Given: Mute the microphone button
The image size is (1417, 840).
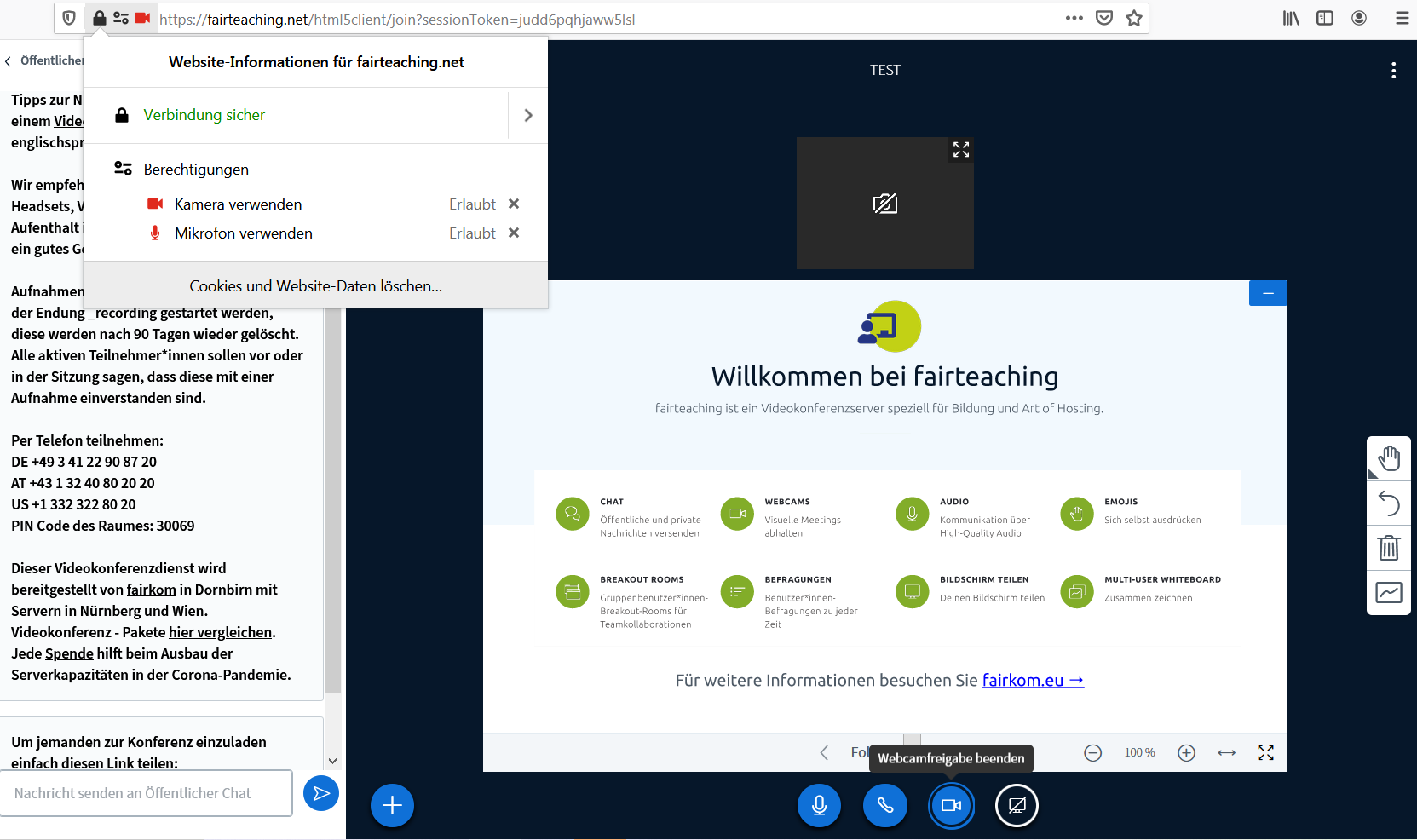Looking at the screenshot, I should pos(819,805).
